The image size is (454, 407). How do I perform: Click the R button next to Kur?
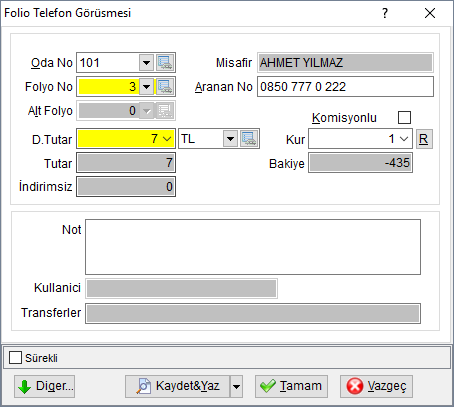424,139
